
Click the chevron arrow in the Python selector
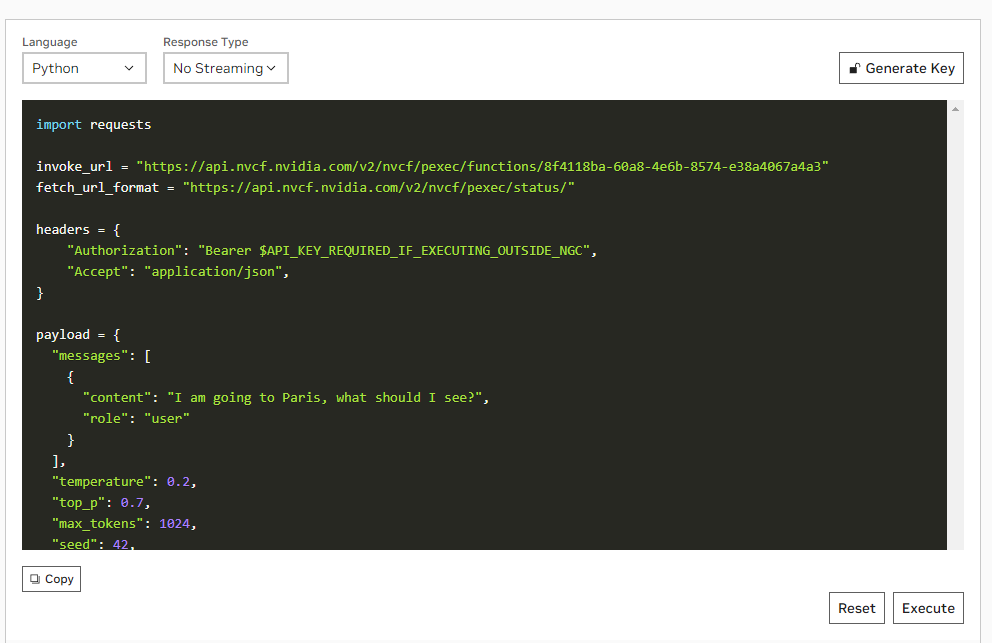(x=129, y=68)
